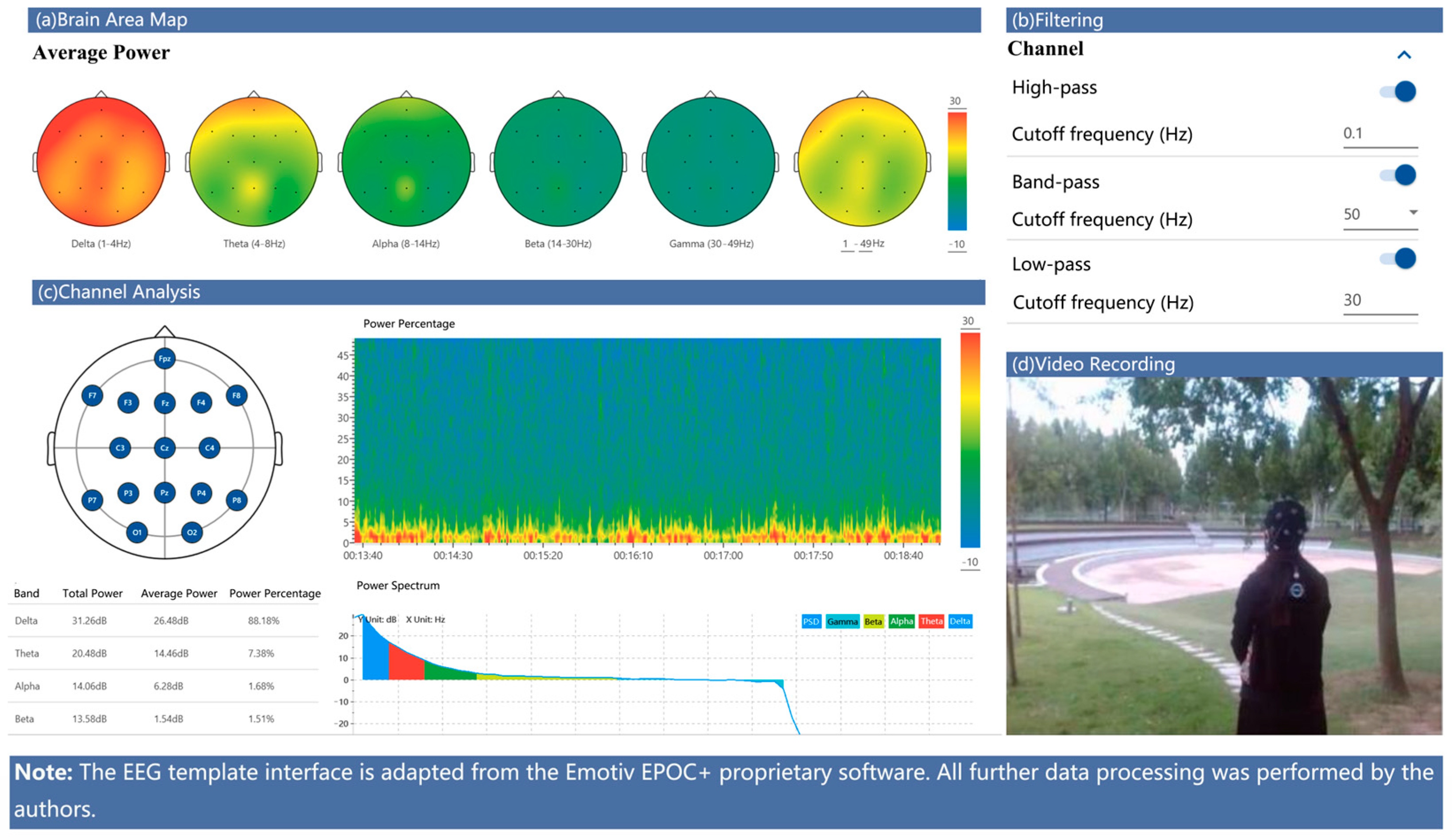The width and height of the screenshot is (1452, 840).
Task: Click the Delta legend button
Action: pyautogui.click(x=960, y=621)
